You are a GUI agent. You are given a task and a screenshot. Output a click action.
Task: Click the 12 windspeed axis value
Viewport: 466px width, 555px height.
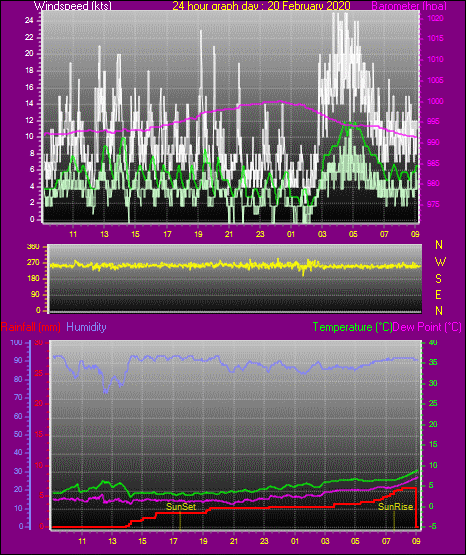[x=29, y=120]
